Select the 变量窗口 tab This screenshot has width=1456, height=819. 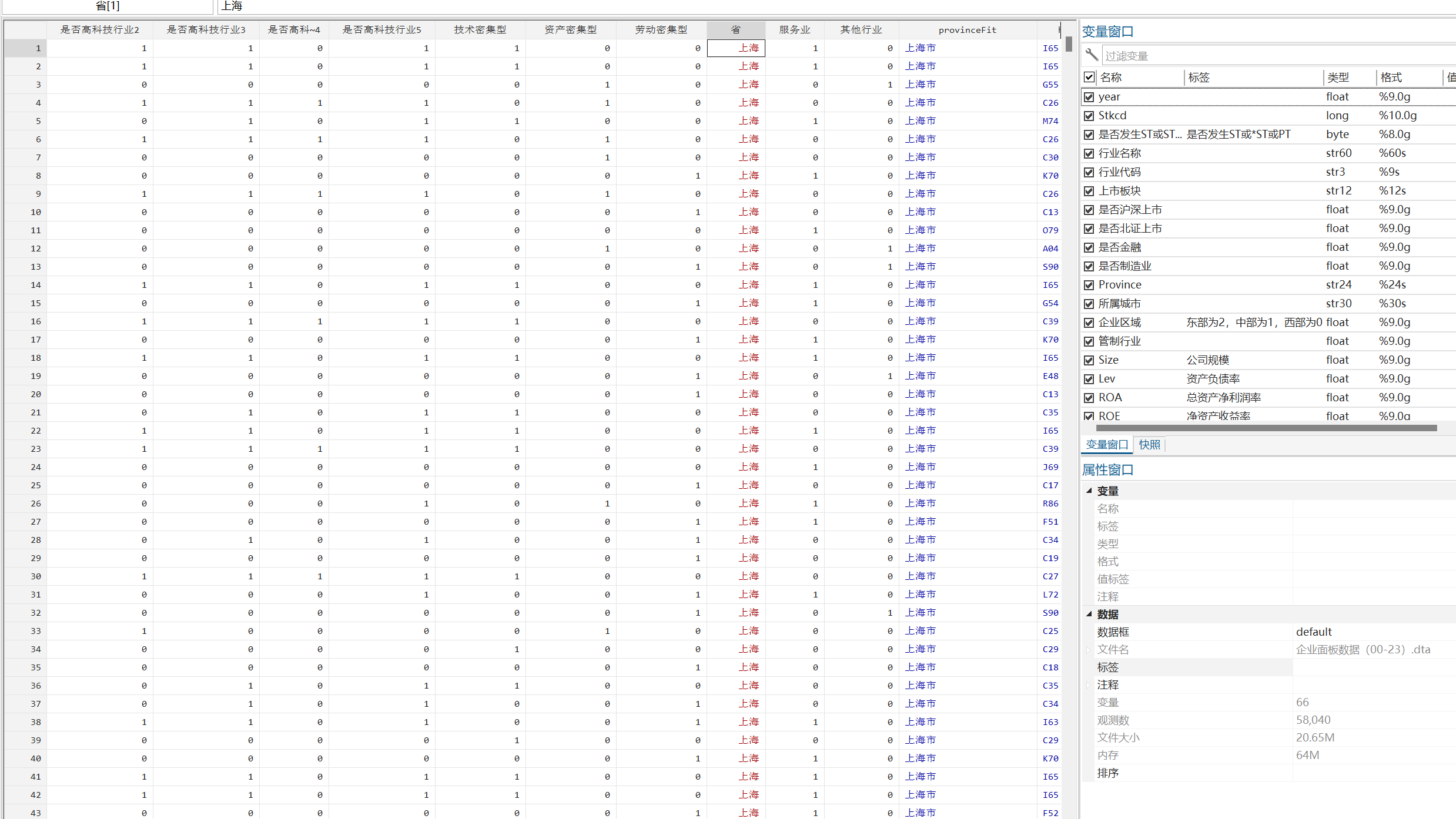(1107, 445)
